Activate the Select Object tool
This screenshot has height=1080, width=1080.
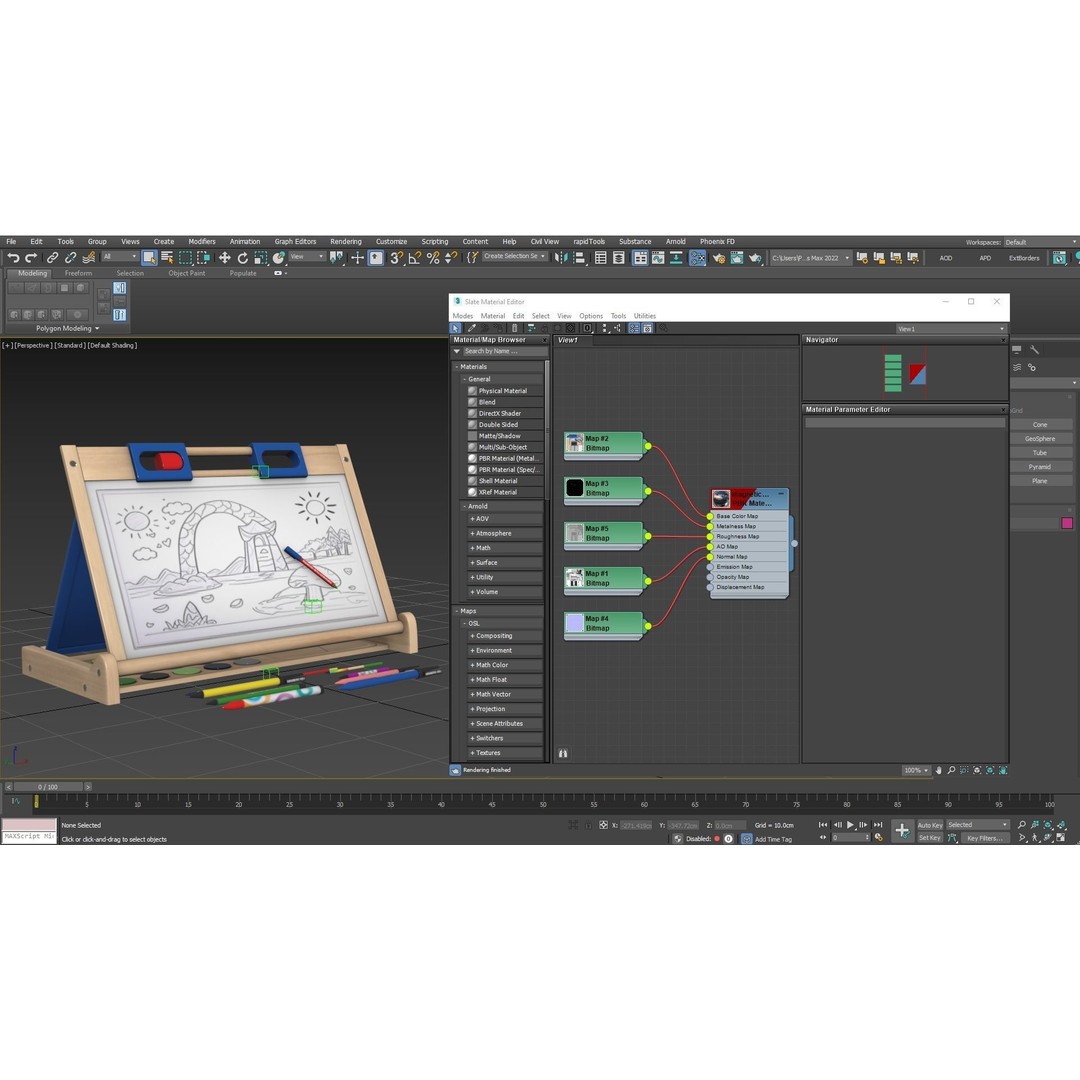tap(149, 258)
